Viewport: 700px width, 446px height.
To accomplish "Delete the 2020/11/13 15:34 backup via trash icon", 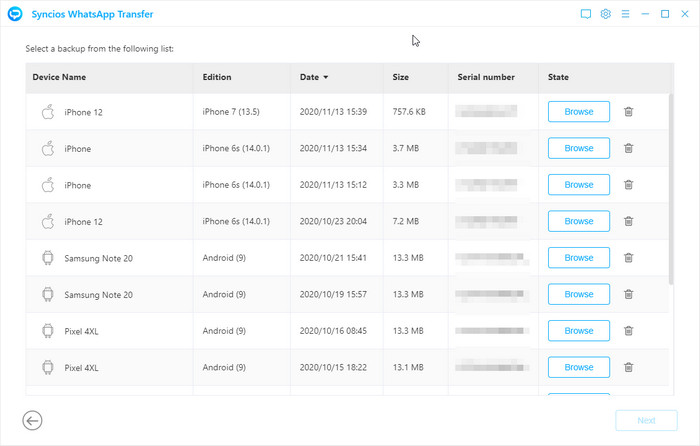I will point(629,148).
